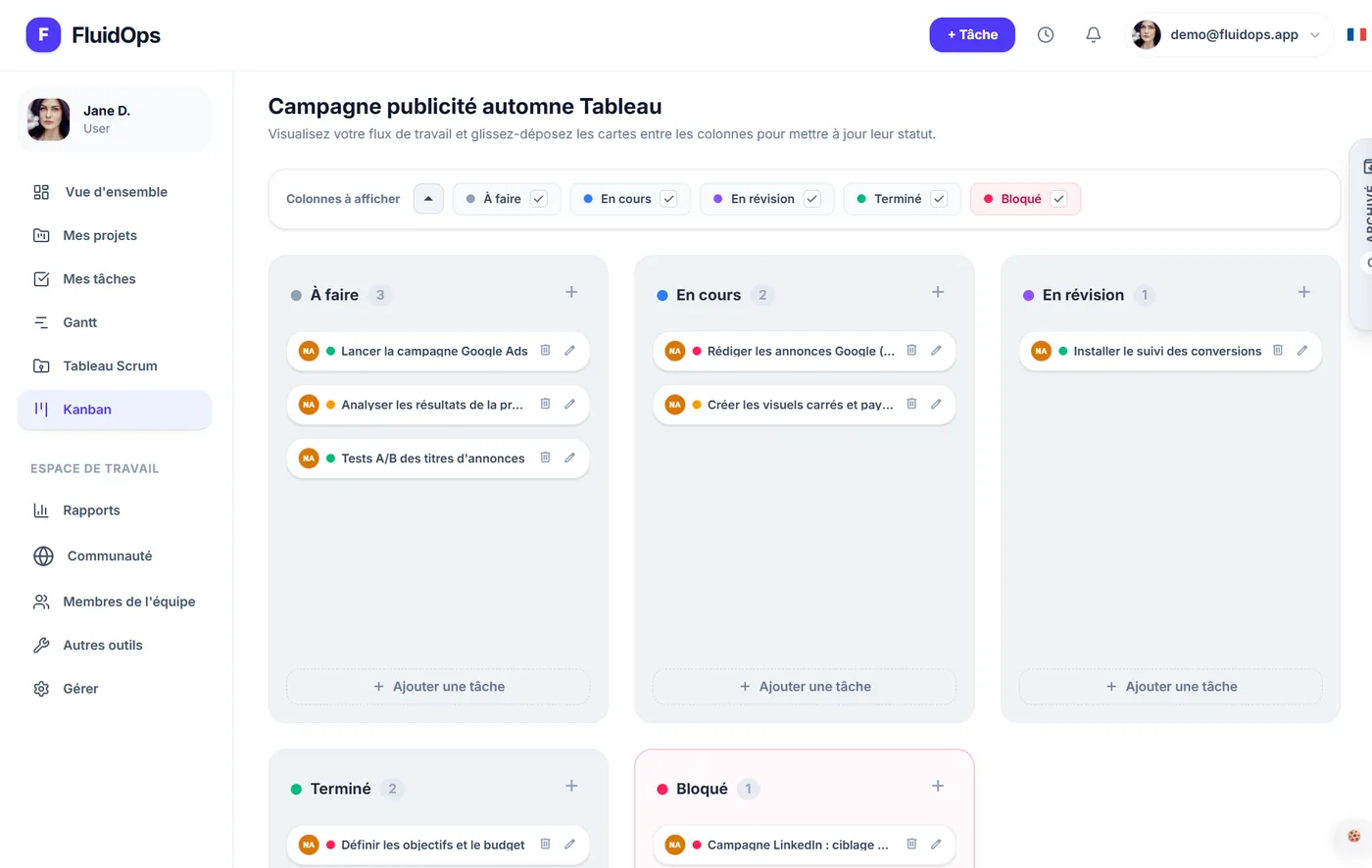The height and width of the screenshot is (868, 1372).
Task: Toggle Bloqué column checkbox
Action: pos(1058,199)
